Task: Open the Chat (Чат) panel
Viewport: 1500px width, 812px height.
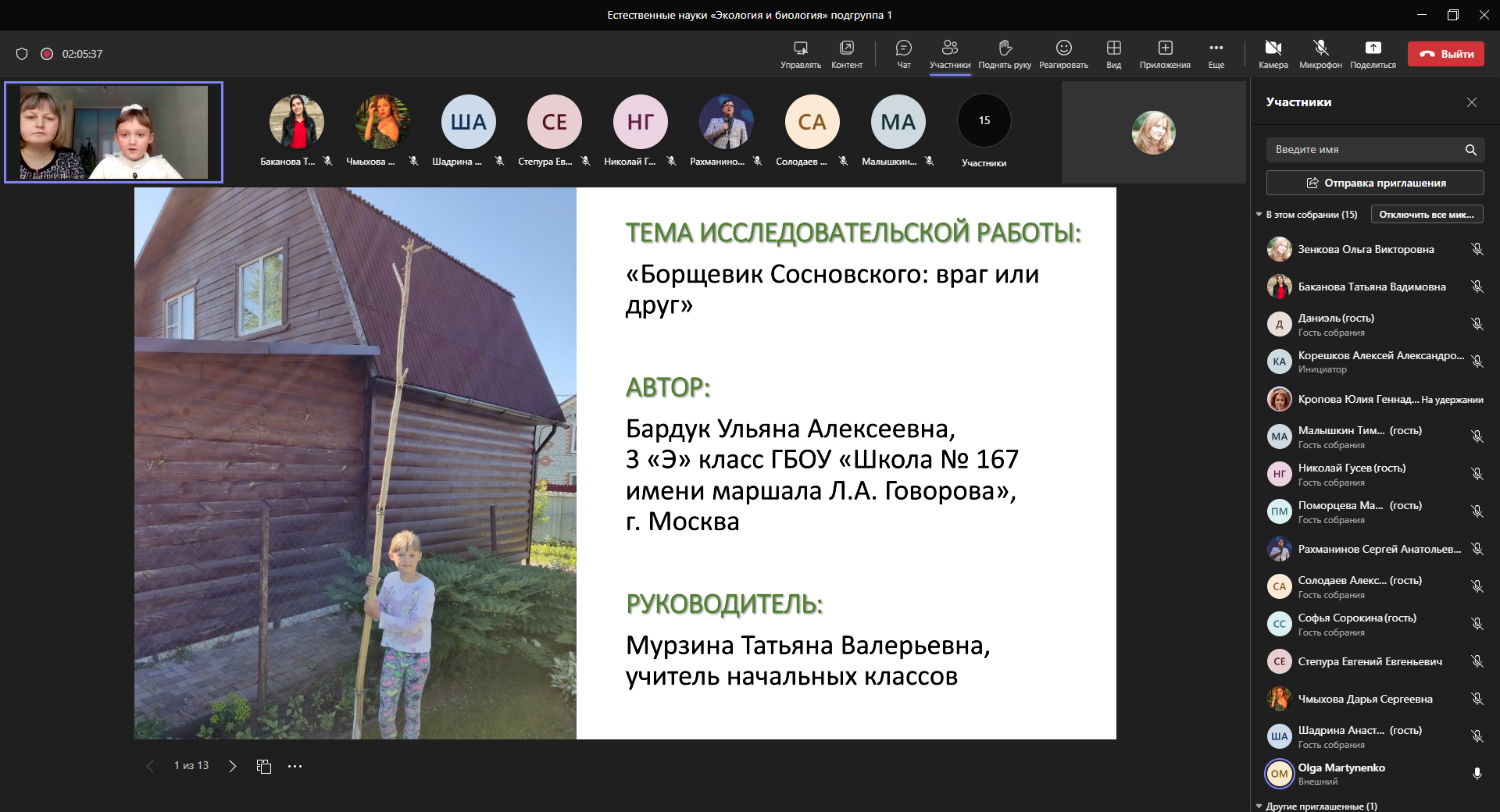Action: [x=903, y=53]
